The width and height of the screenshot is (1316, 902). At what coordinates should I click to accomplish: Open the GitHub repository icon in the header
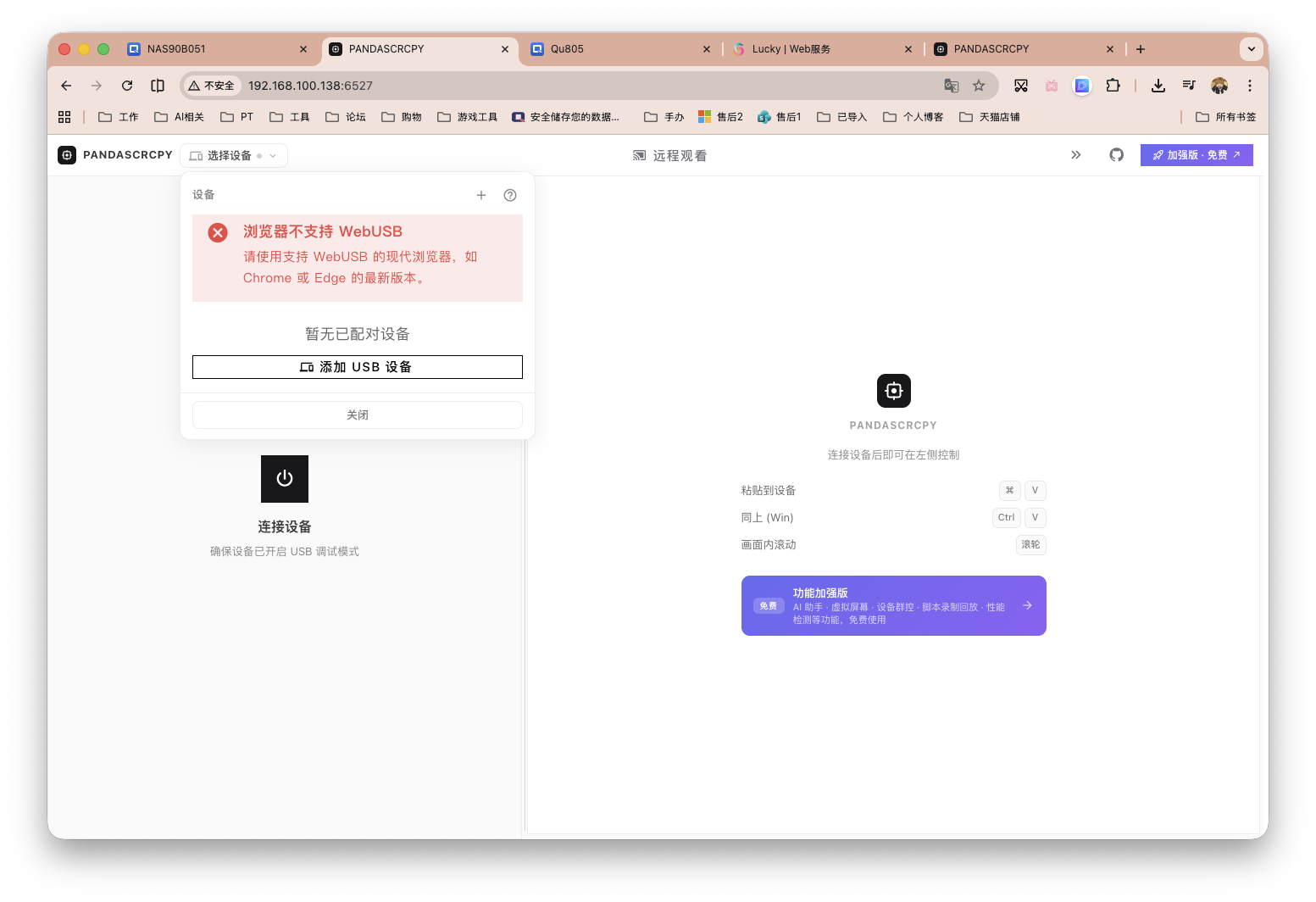click(x=1116, y=155)
